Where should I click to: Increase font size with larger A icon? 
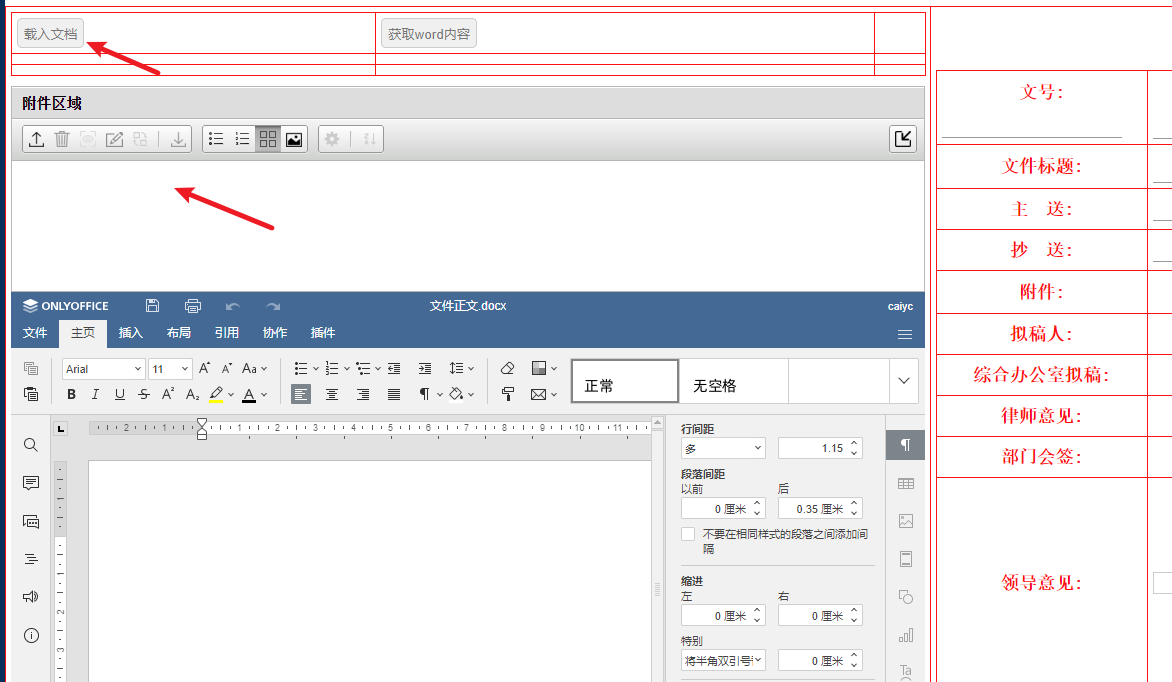click(x=204, y=368)
